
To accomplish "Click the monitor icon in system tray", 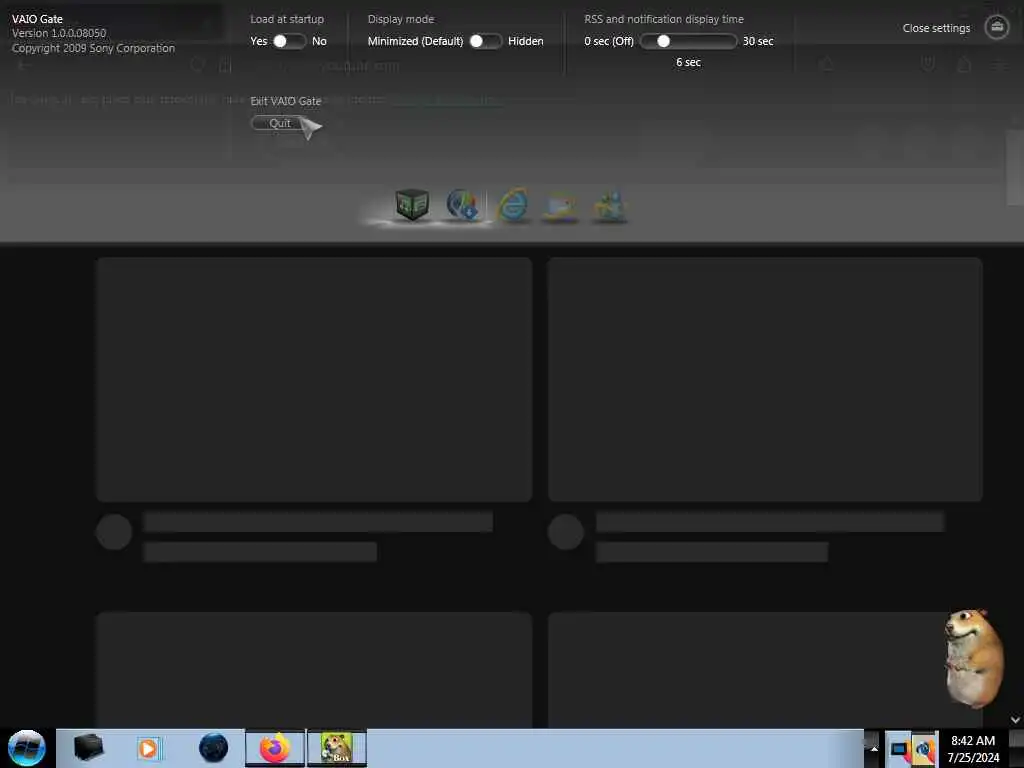I will click(900, 749).
